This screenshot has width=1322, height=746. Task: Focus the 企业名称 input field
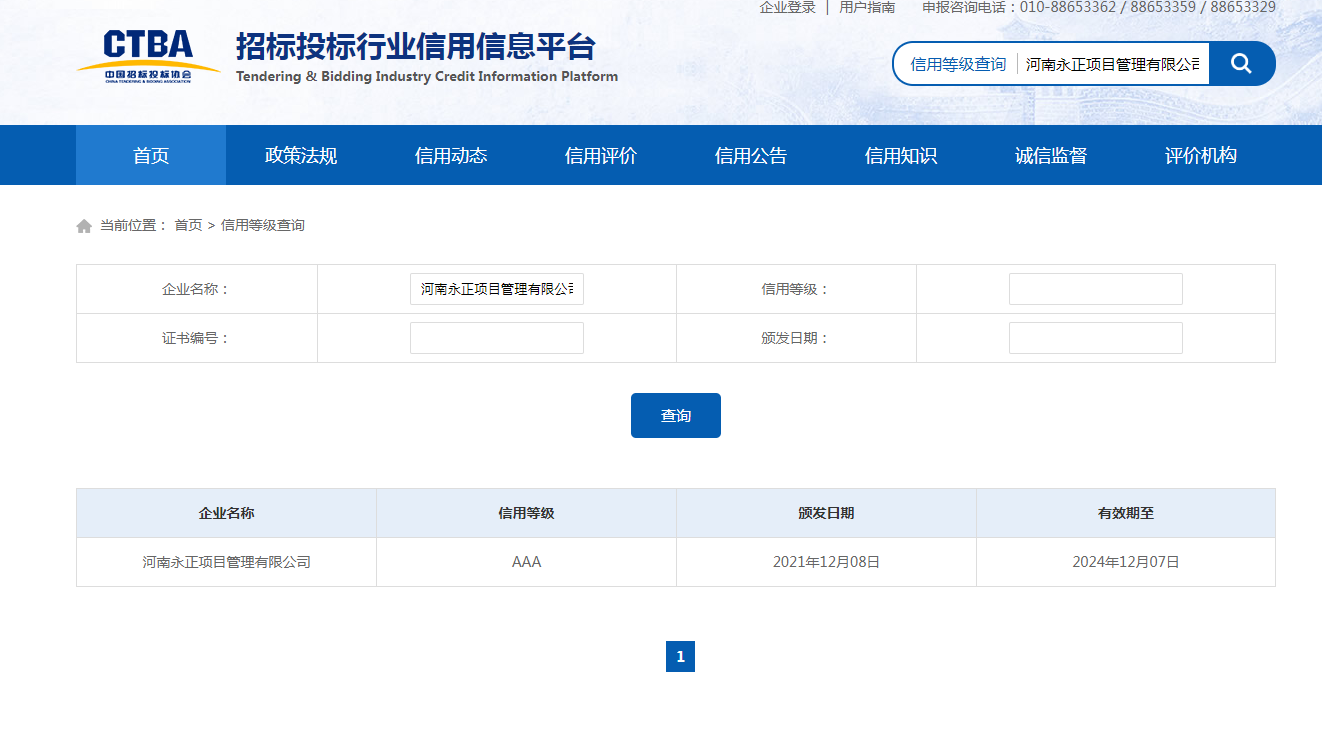pyautogui.click(x=497, y=289)
